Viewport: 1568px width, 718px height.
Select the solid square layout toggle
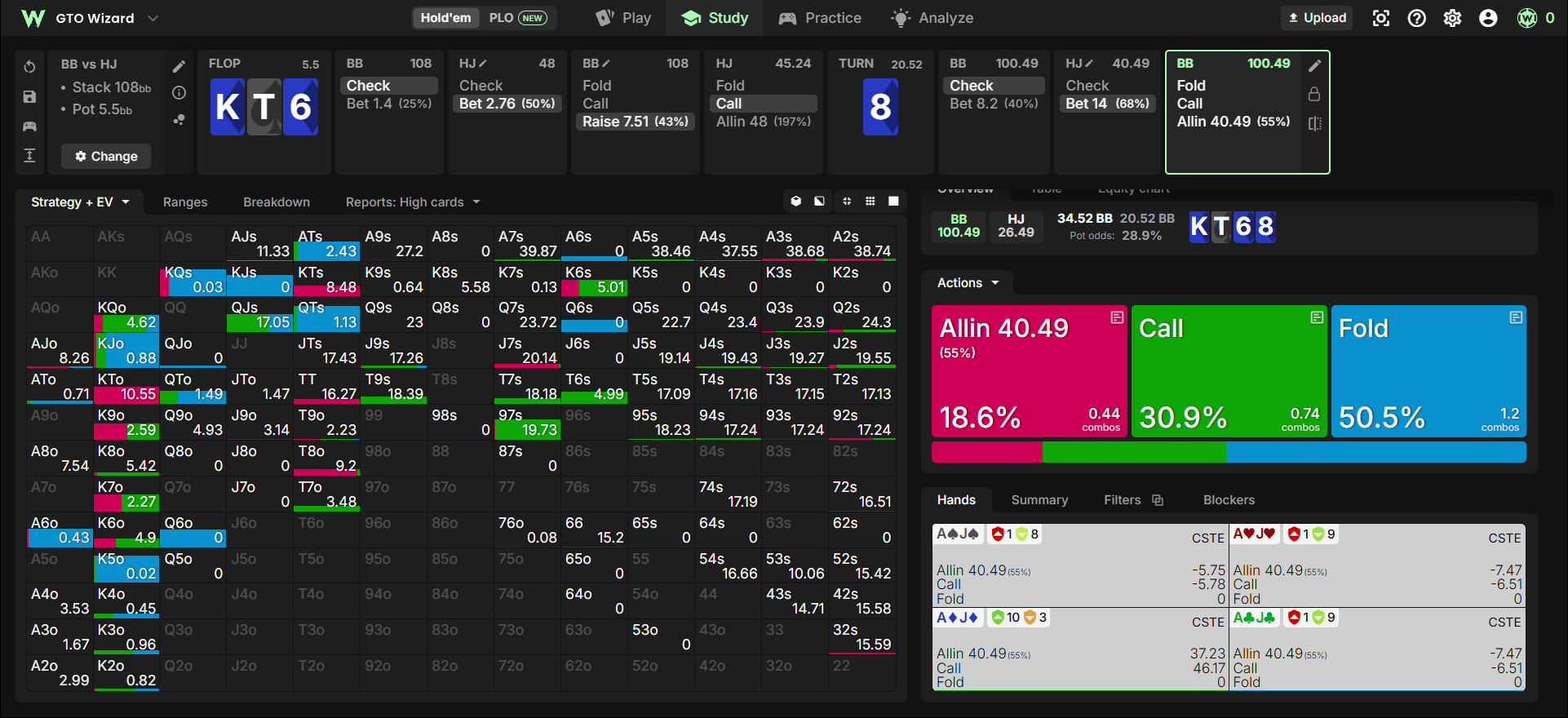coord(894,201)
